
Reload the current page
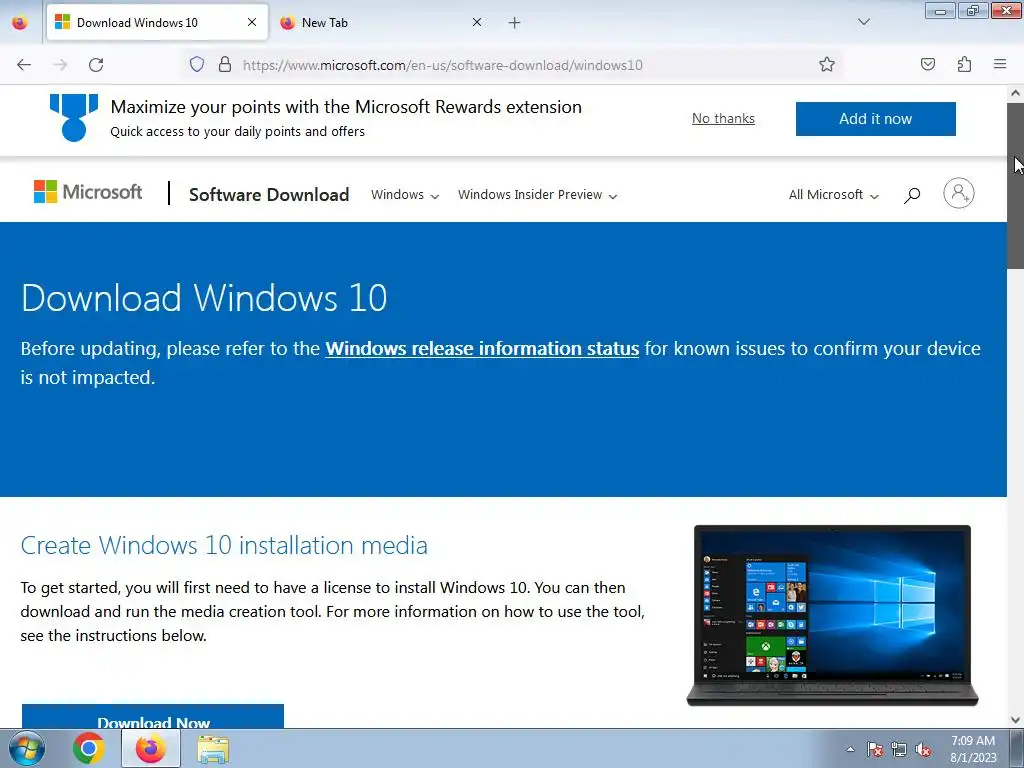(x=96, y=65)
